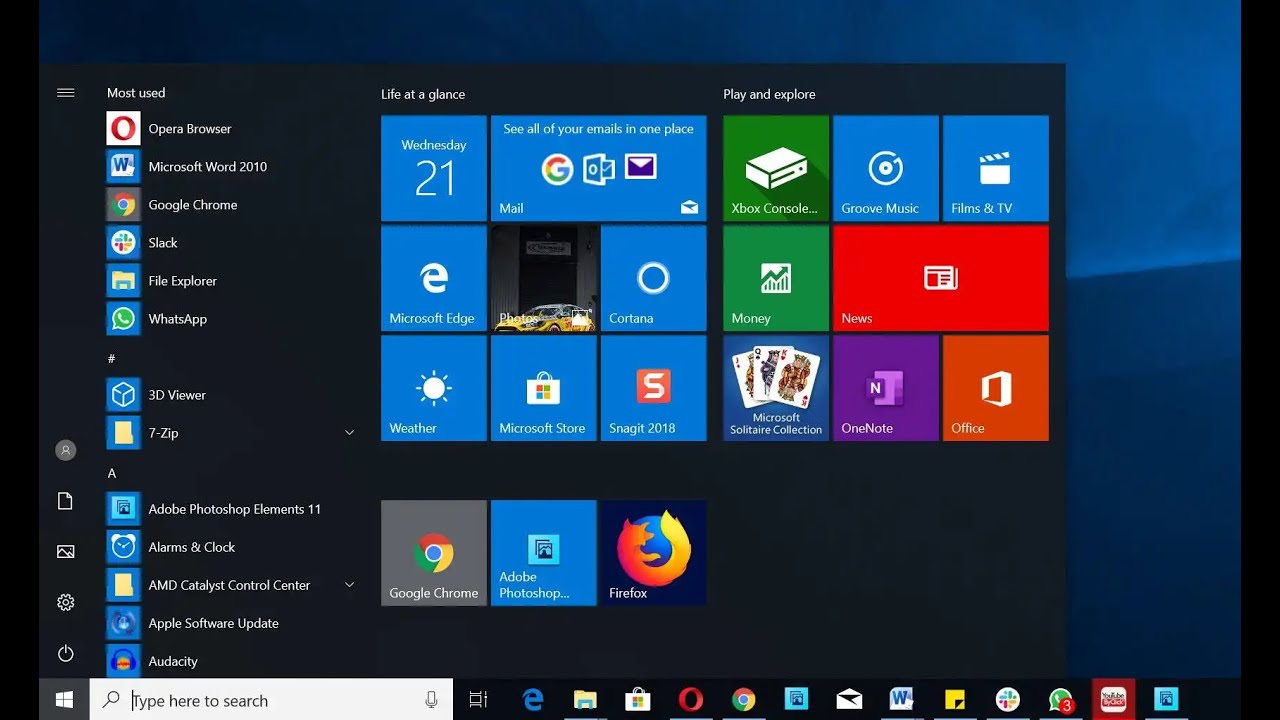
Task: Open the Cortana tile
Action: 654,278
